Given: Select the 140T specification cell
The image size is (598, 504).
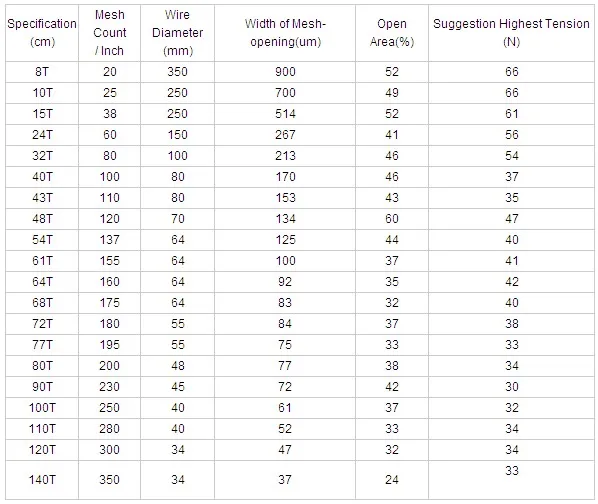Looking at the screenshot, I should [42, 480].
